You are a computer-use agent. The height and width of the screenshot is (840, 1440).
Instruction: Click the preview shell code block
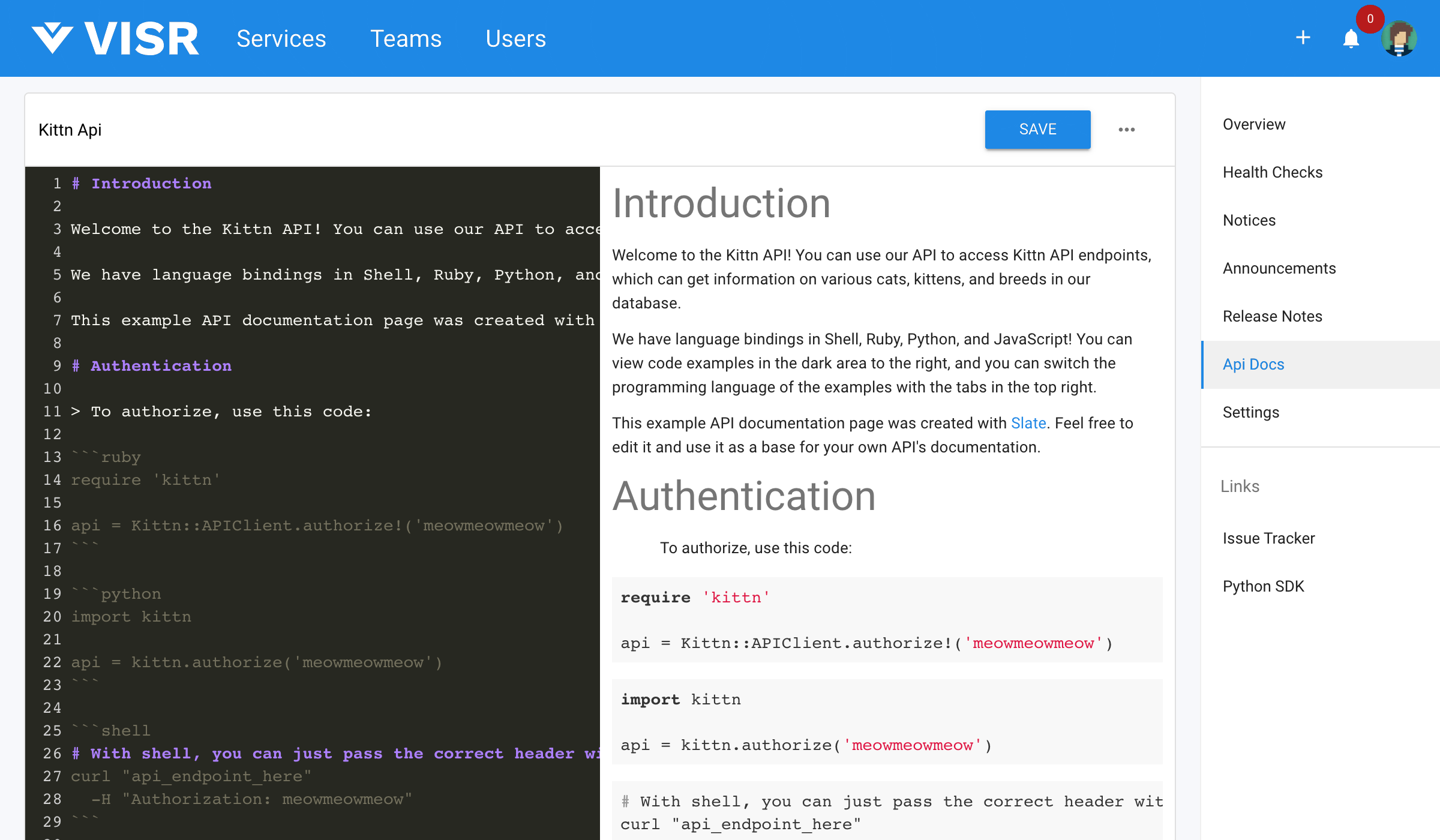coord(887,811)
